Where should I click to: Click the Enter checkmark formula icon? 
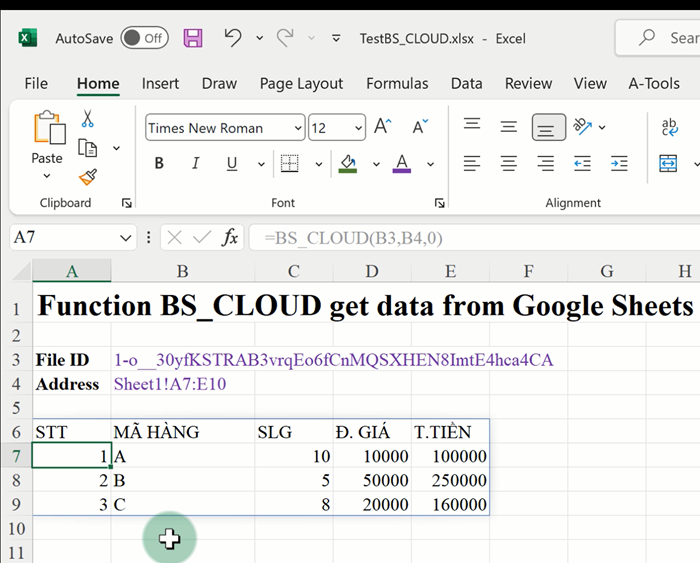click(x=202, y=238)
